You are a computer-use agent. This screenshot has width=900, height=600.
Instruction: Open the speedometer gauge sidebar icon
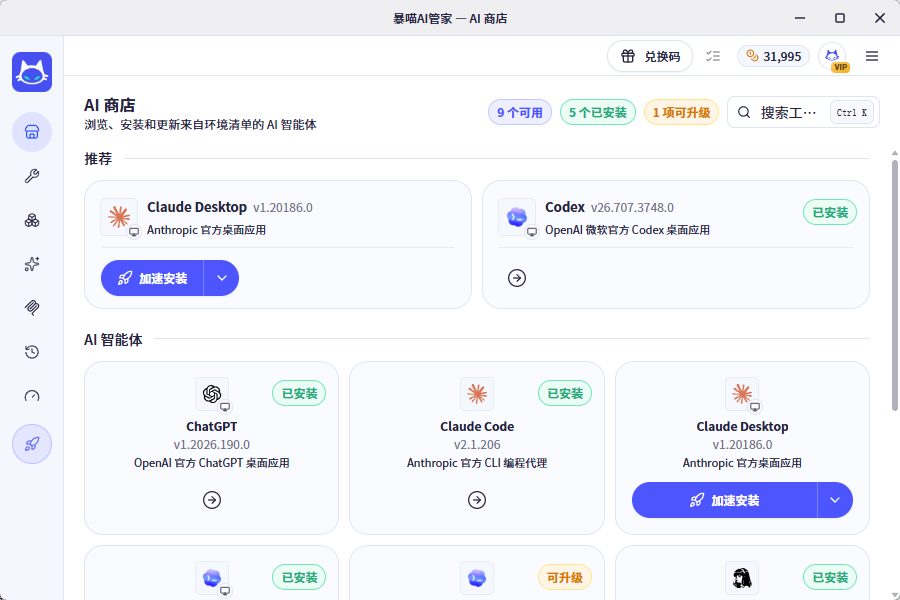[x=32, y=396]
